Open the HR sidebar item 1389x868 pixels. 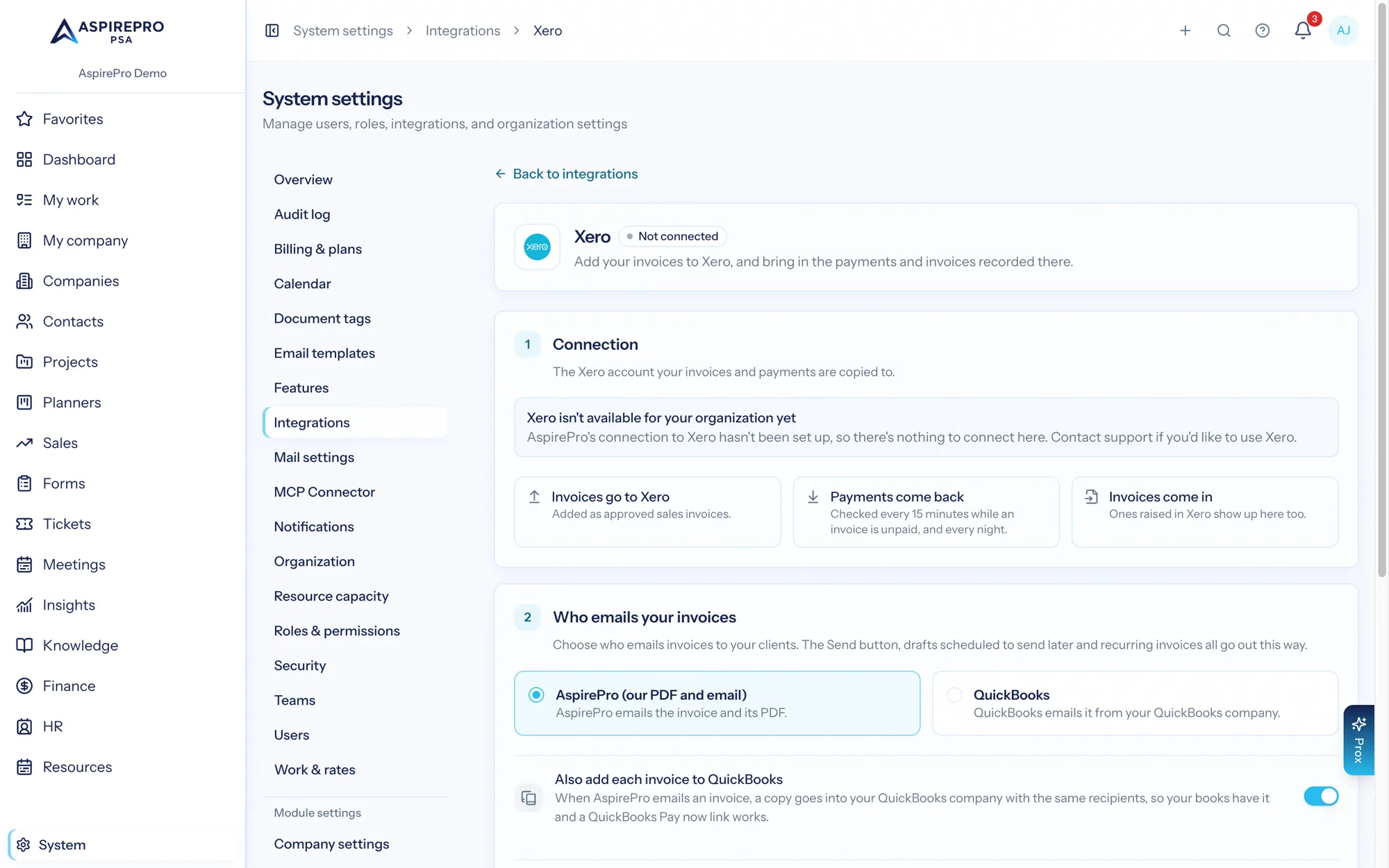[123, 726]
